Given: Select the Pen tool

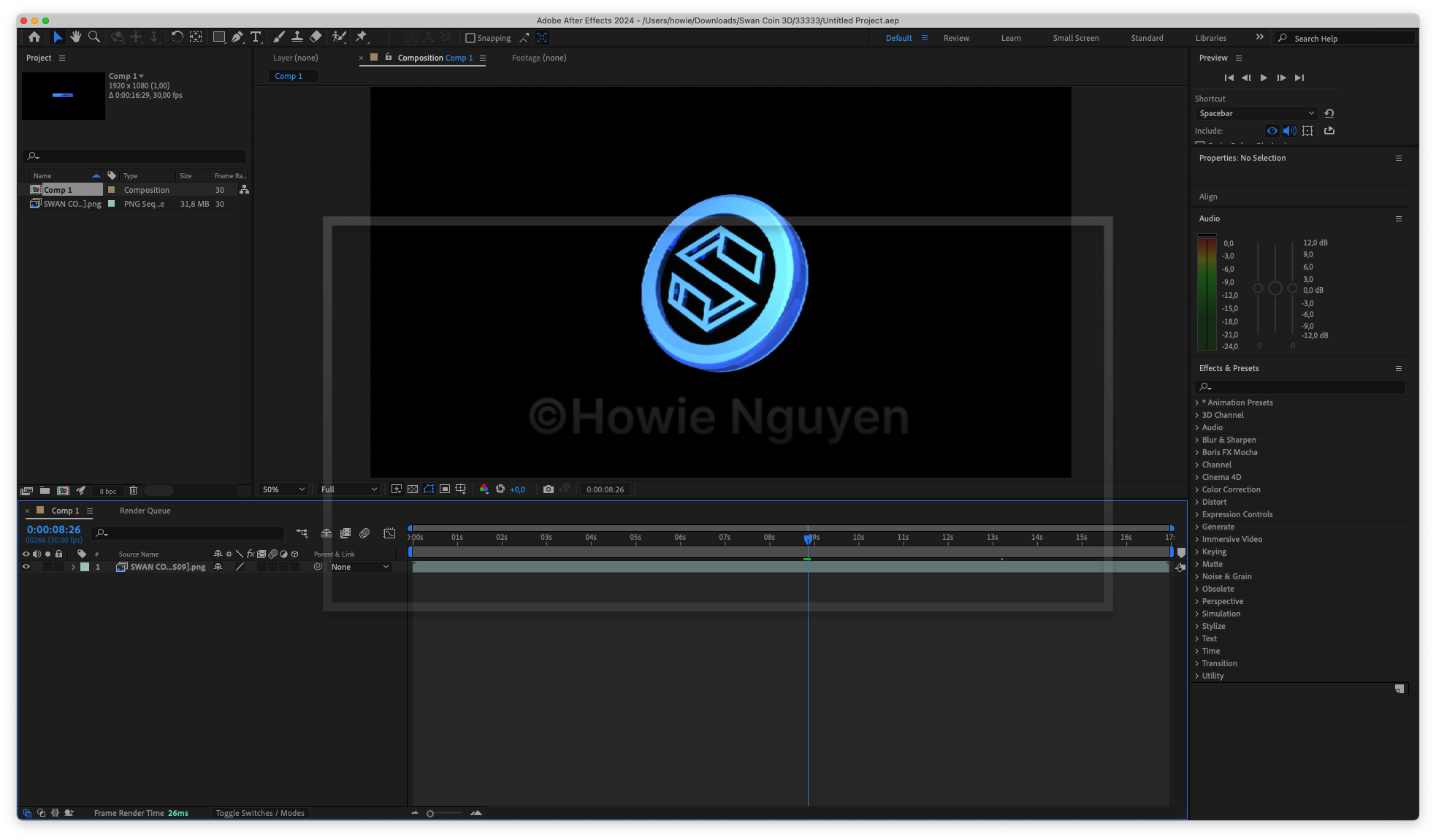Looking at the screenshot, I should pos(237,37).
